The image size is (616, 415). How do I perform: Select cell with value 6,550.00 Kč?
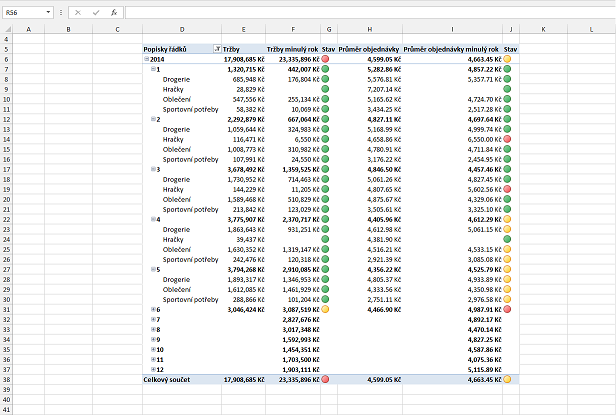[x=452, y=139]
